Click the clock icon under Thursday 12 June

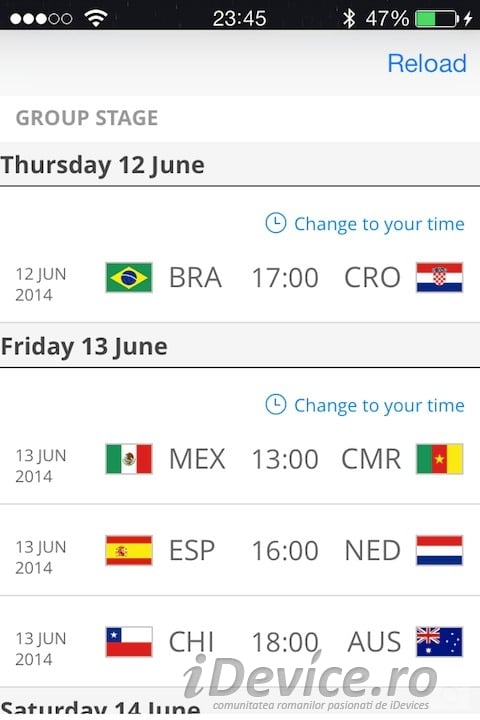276,223
